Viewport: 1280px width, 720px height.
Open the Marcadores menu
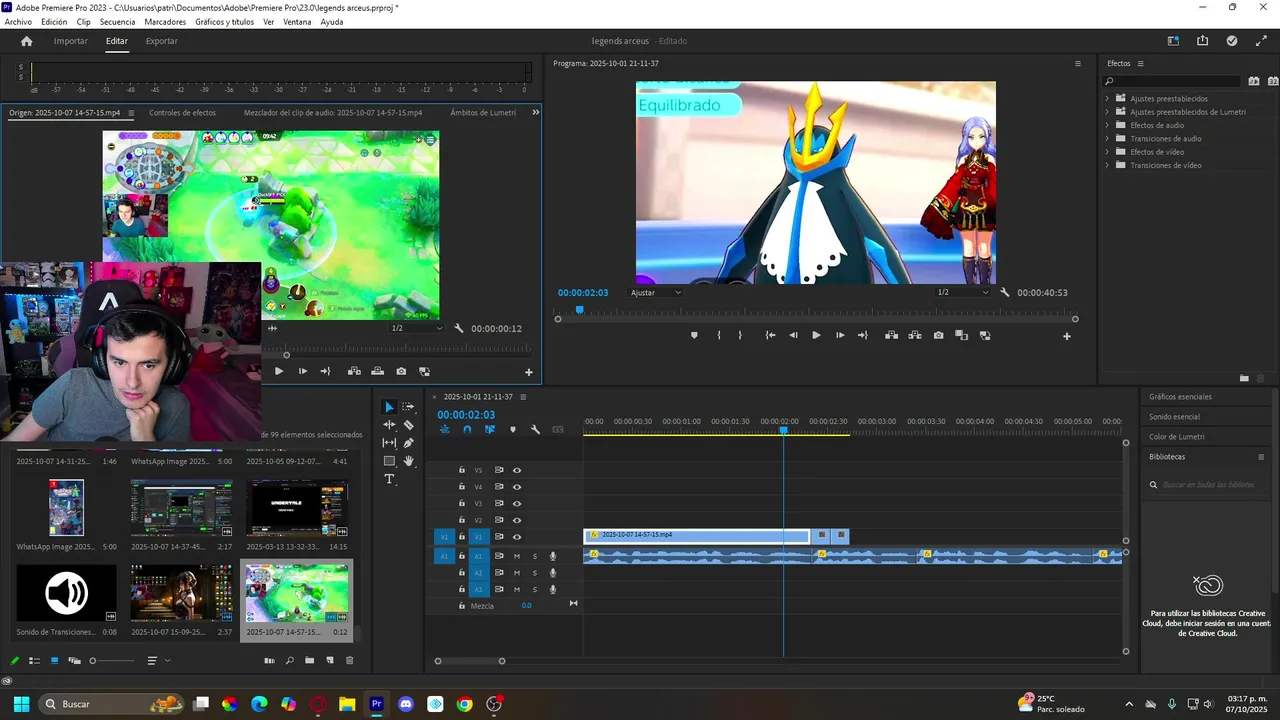coord(165,22)
